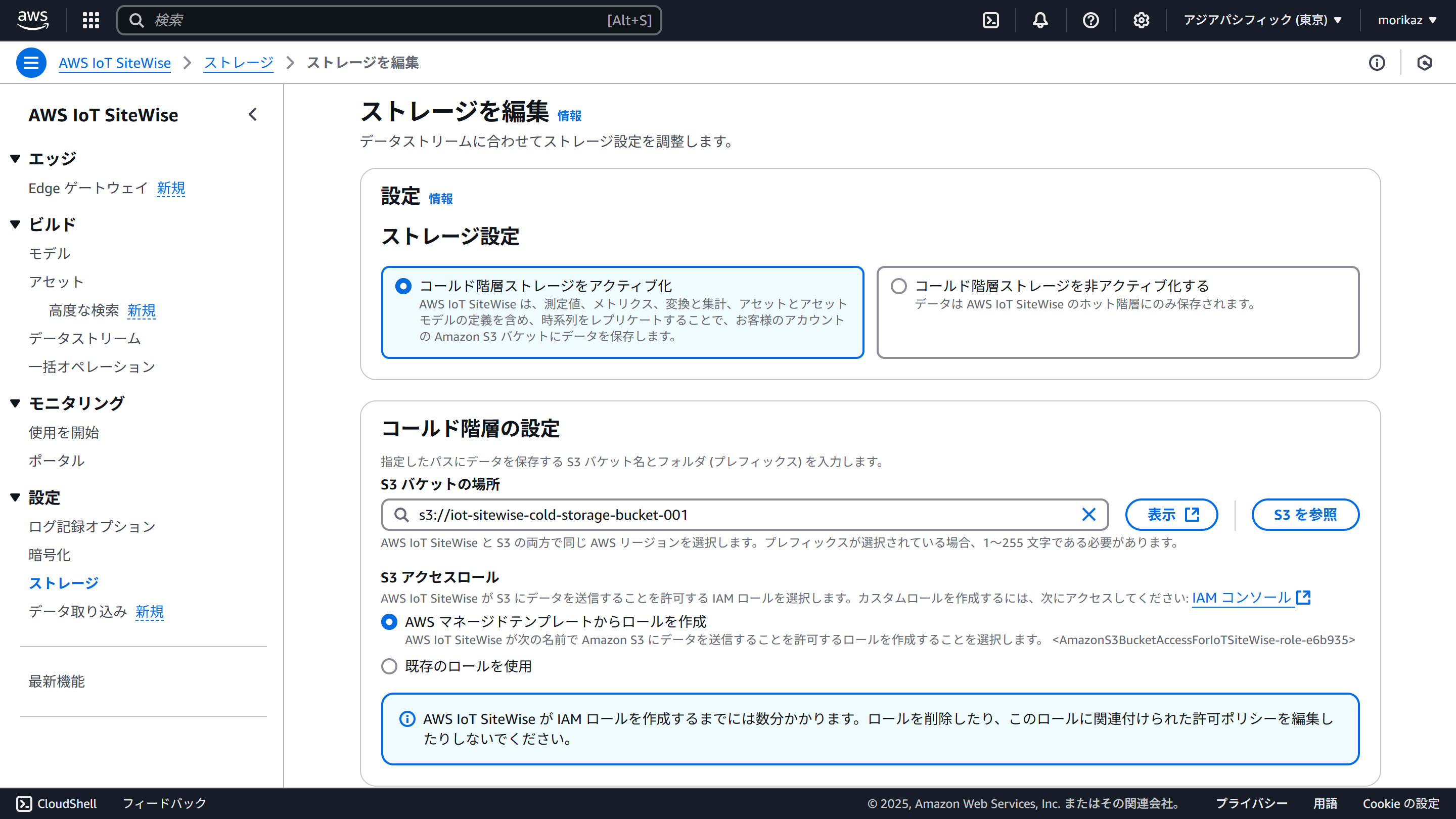The width and height of the screenshot is (1456, 819).
Task: Open the info panel circle icon
Action: 1376,63
